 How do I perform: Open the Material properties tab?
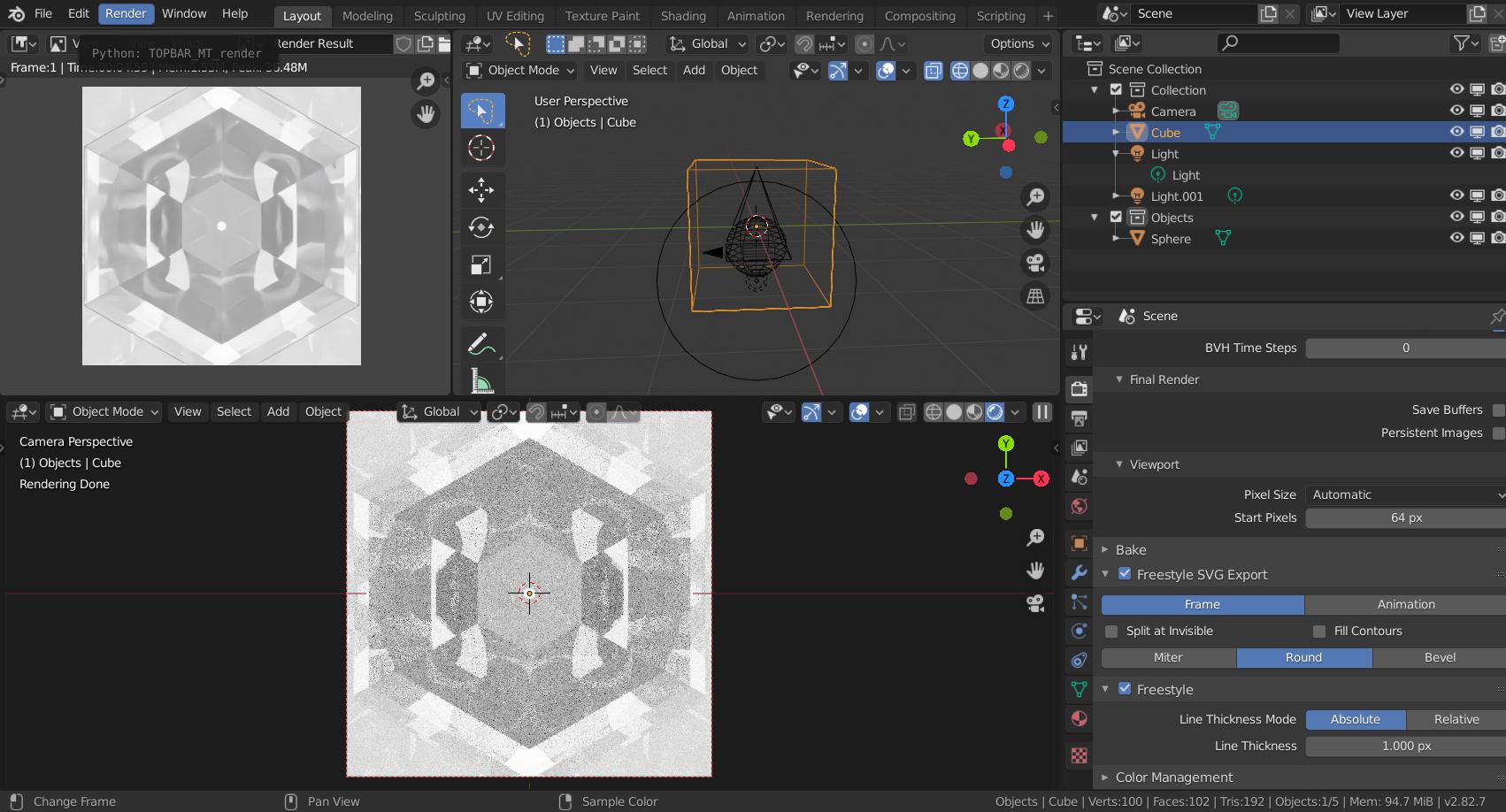click(x=1080, y=718)
